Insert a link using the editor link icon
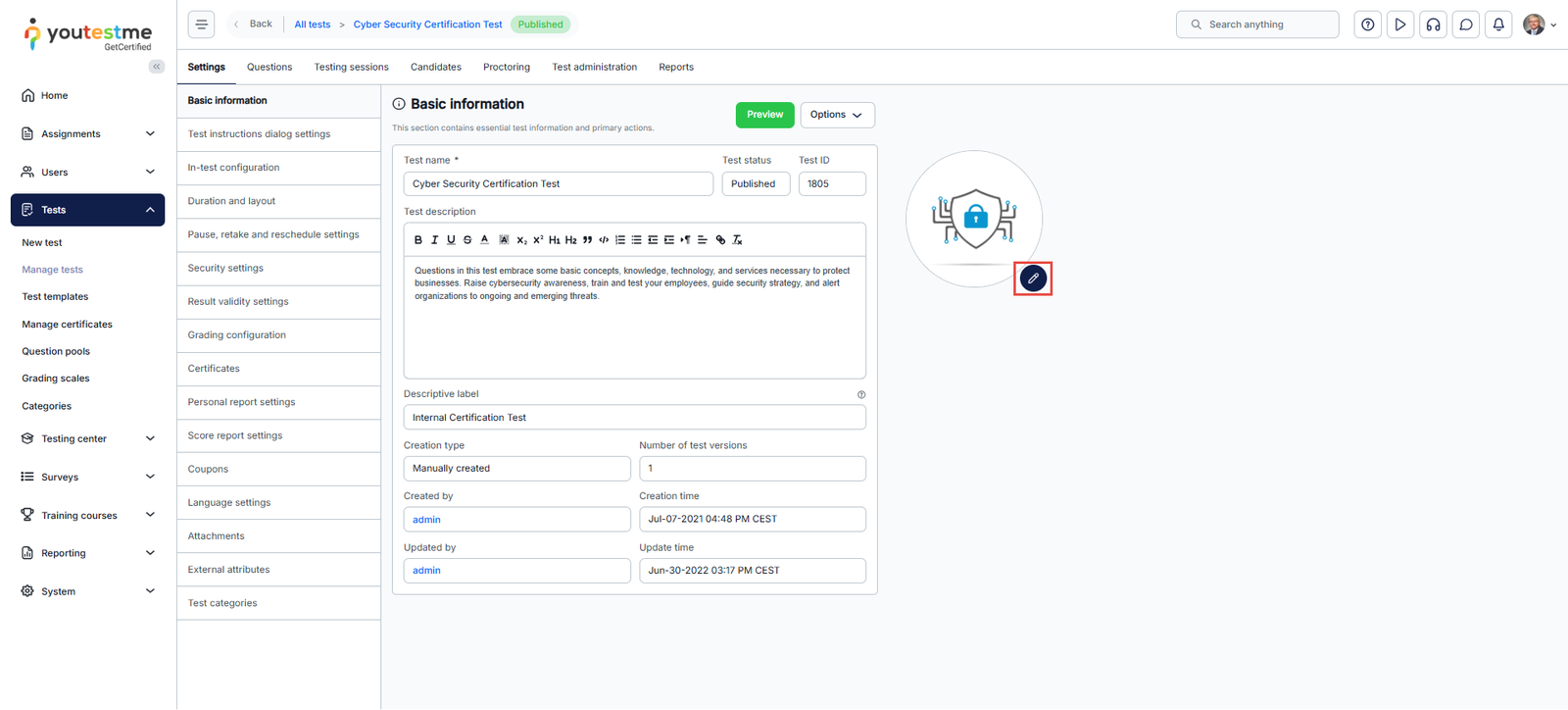This screenshot has height=710, width=1568. 720,239
